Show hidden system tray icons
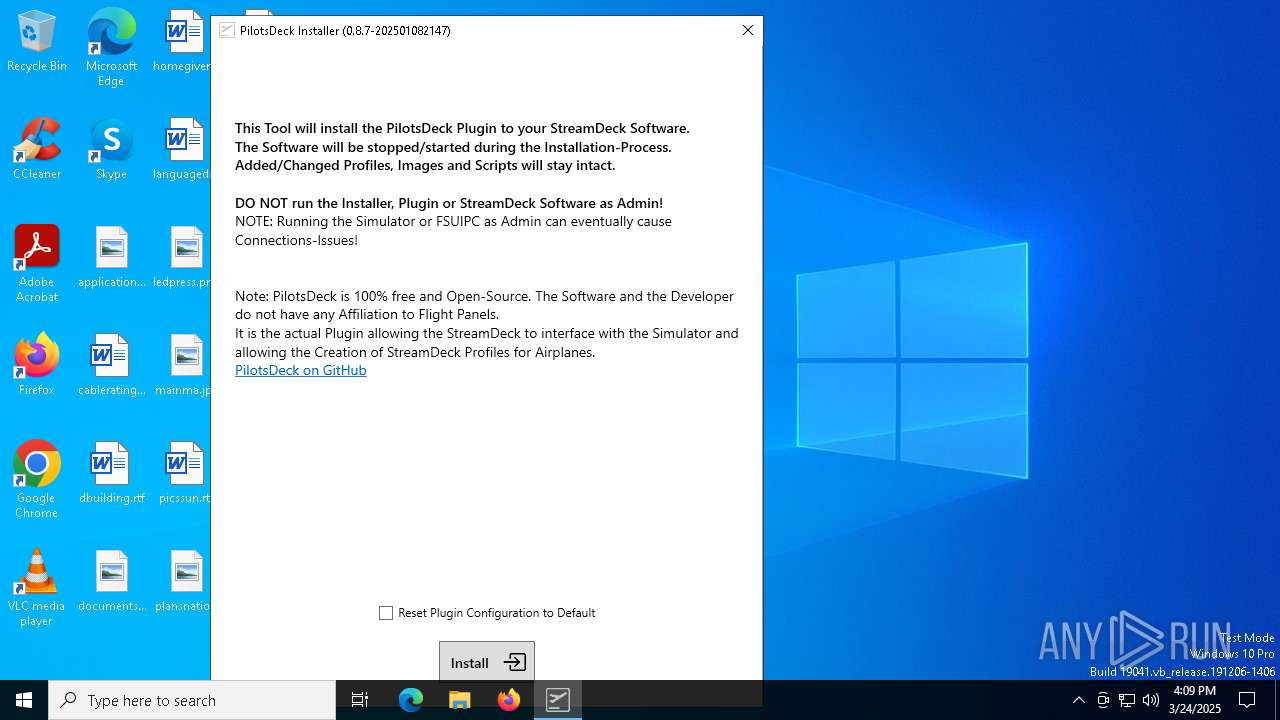1280x720 pixels. pos(1078,700)
